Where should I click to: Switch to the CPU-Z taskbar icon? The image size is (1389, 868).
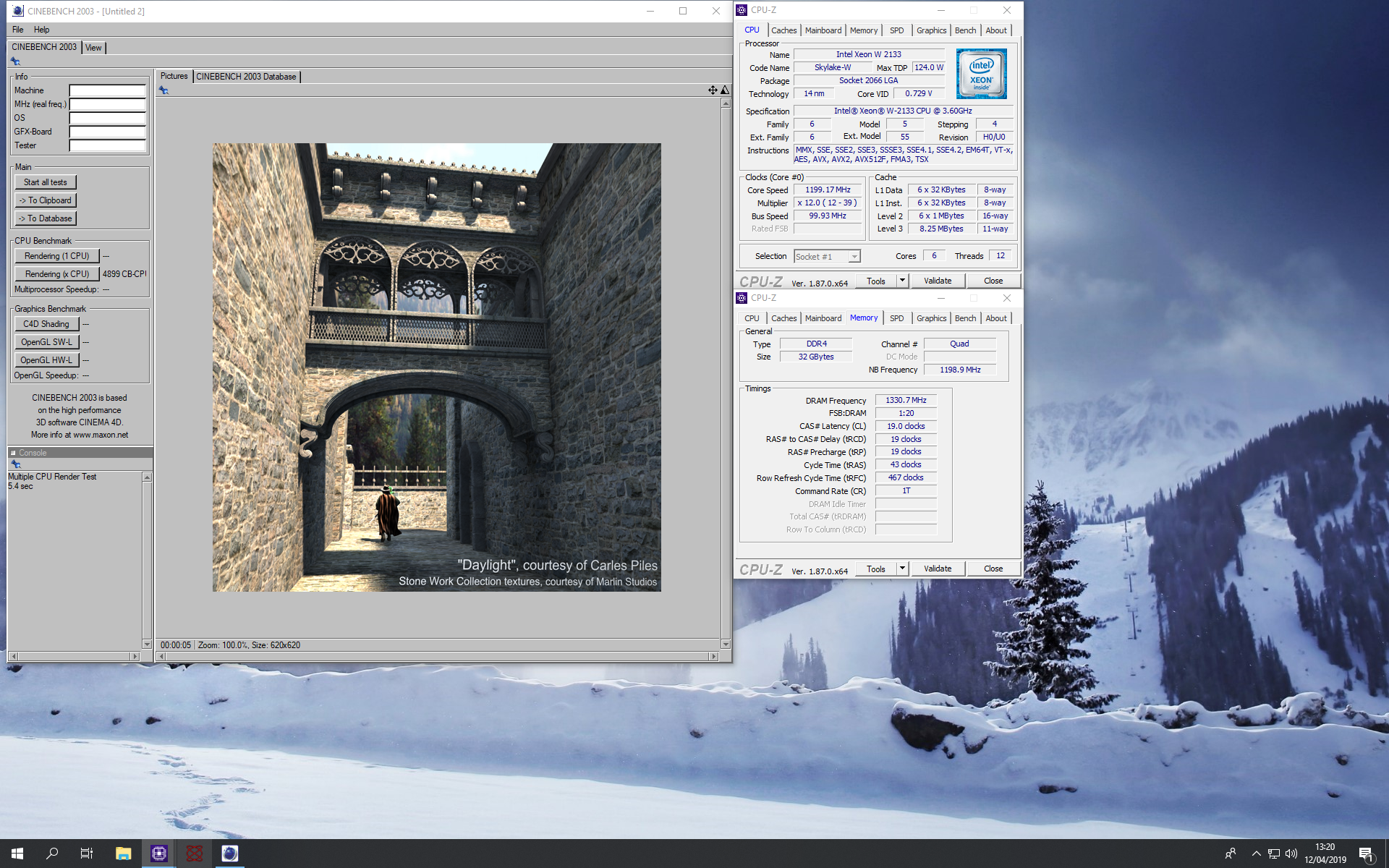coord(158,854)
